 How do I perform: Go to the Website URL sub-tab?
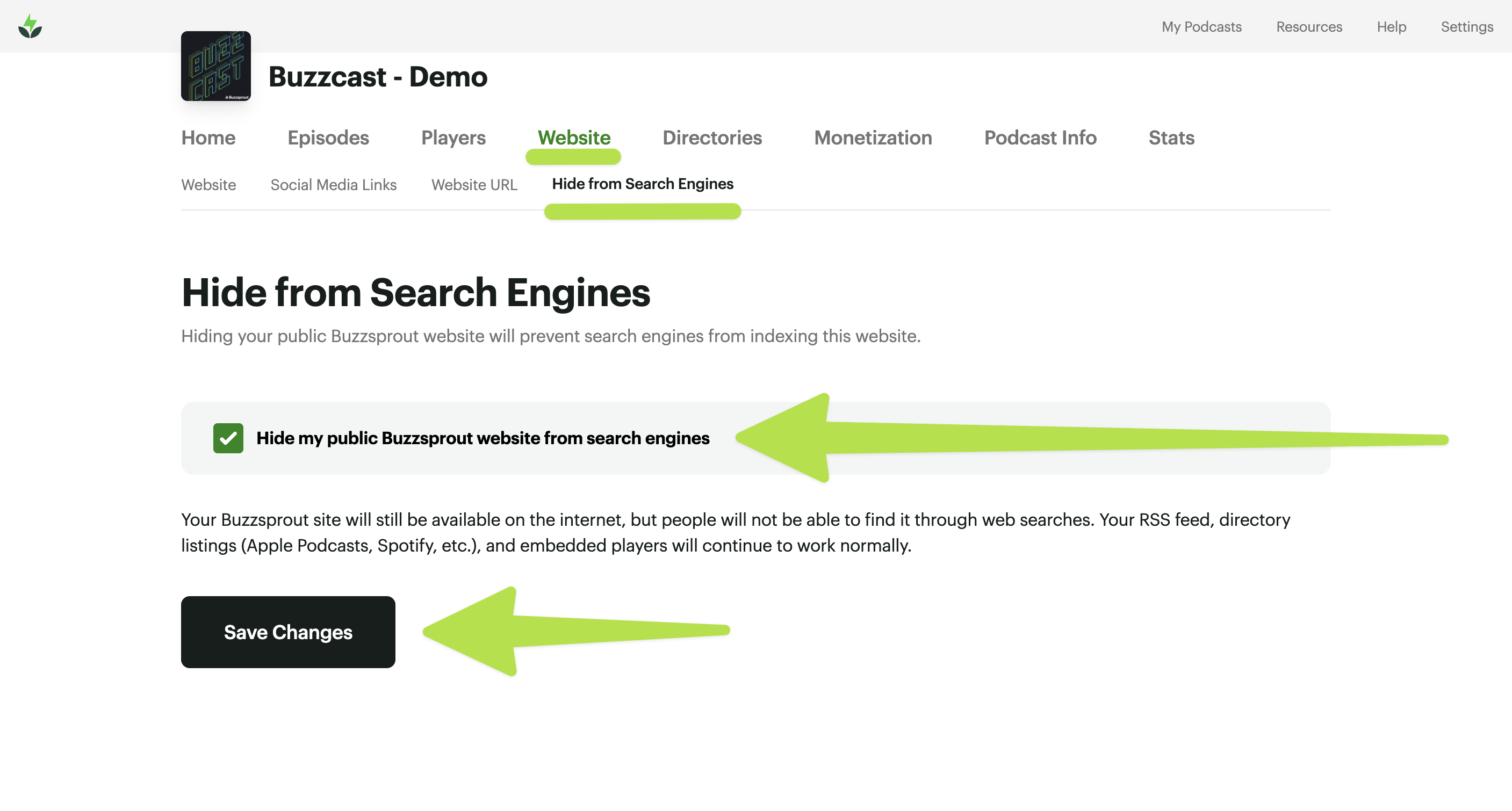coord(474,185)
